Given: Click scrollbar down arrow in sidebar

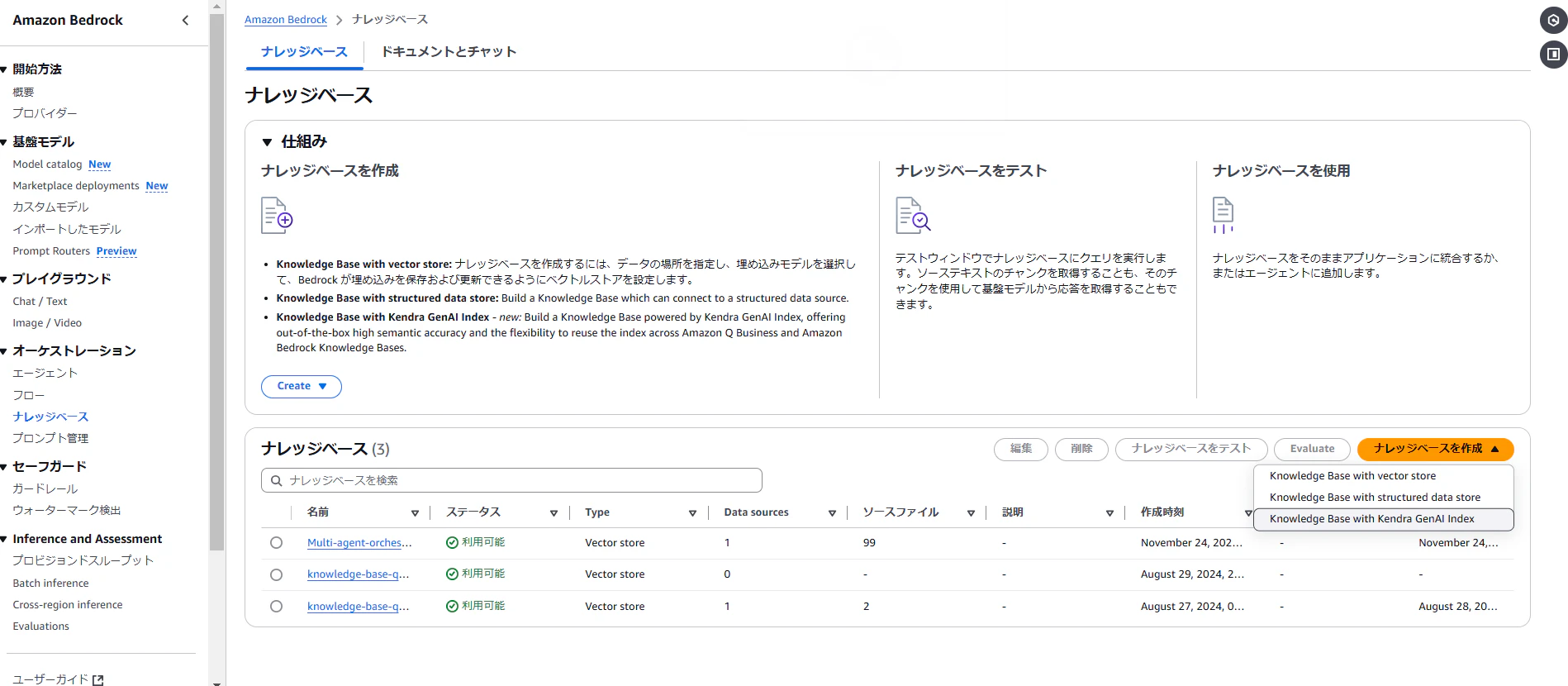Looking at the screenshot, I should coord(216,682).
